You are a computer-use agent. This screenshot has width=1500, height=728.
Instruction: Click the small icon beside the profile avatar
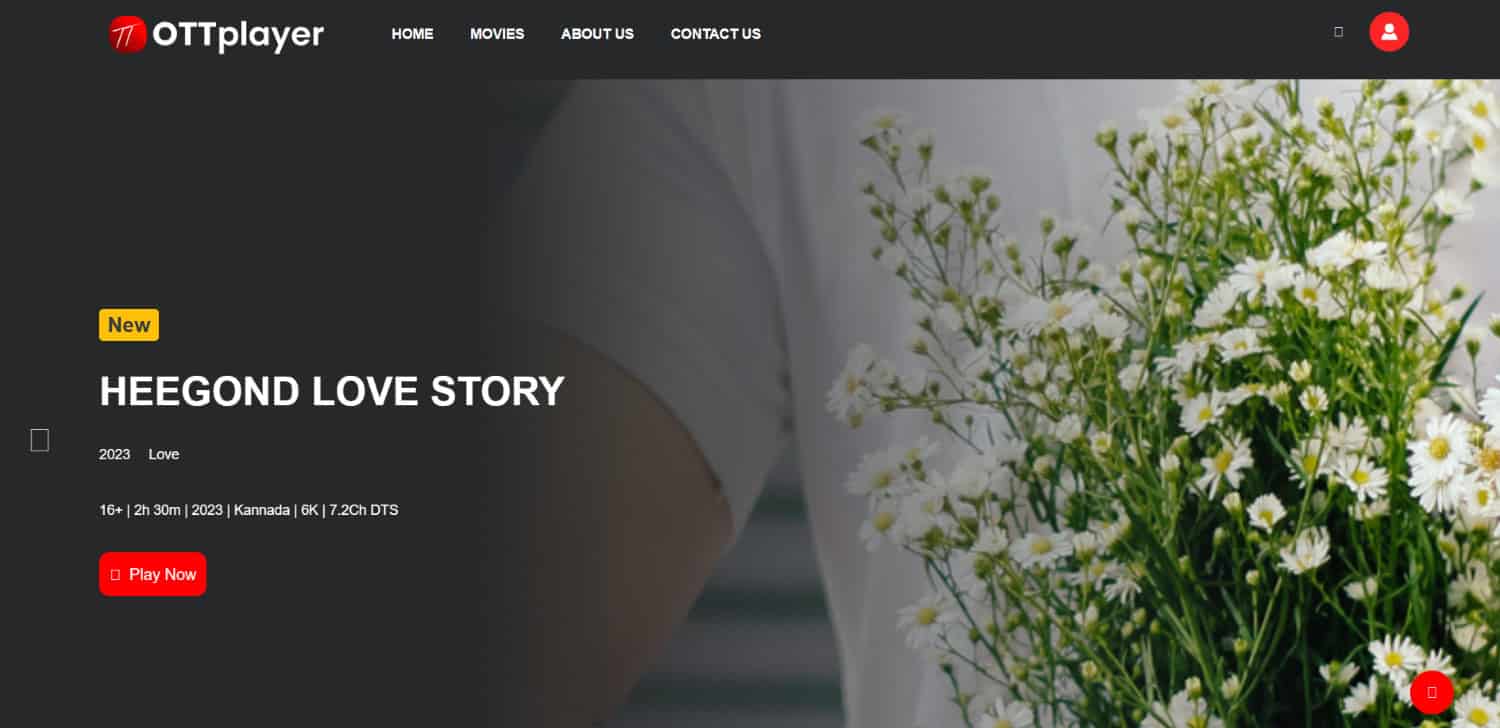(1338, 32)
